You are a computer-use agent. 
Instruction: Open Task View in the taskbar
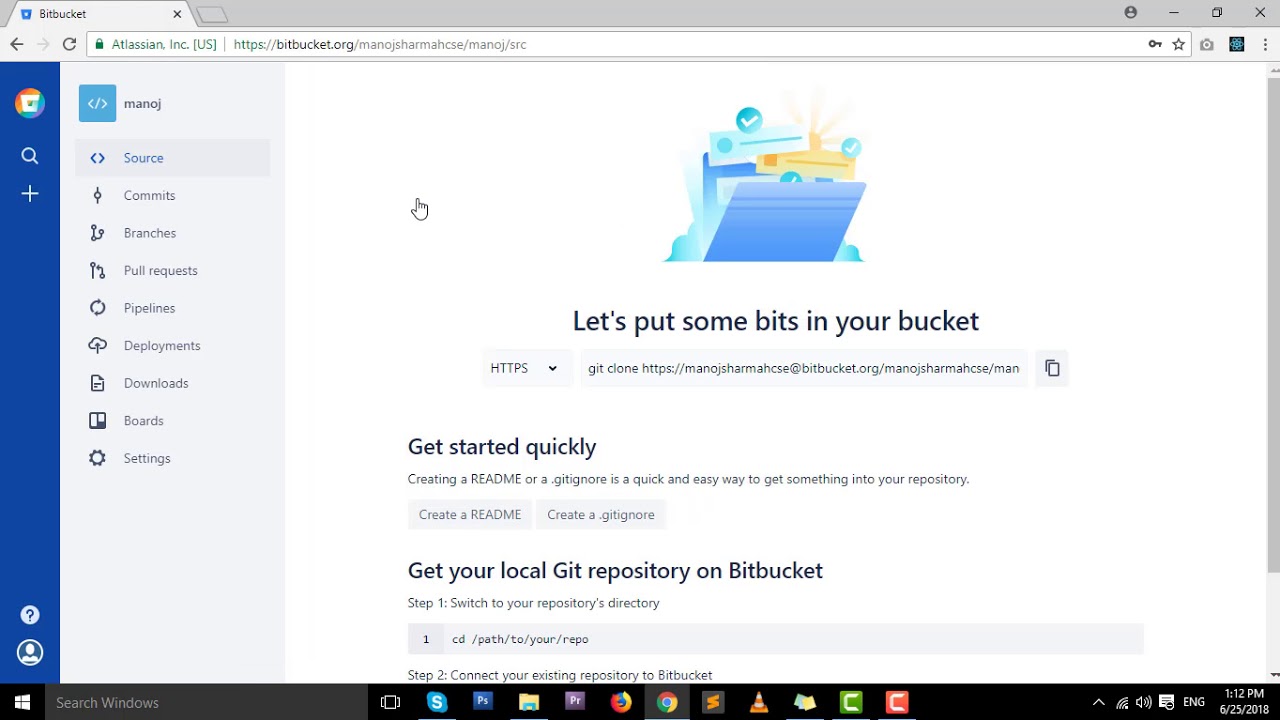click(x=391, y=702)
